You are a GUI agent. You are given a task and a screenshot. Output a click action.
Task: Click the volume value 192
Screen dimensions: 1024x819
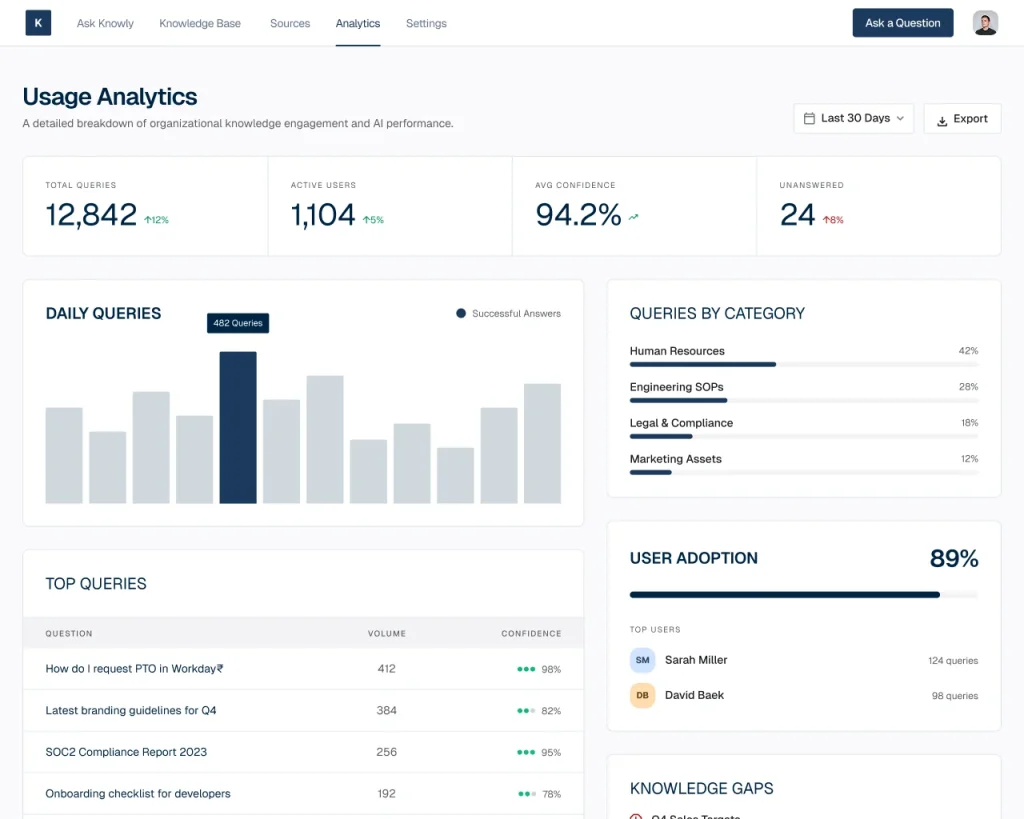387,794
